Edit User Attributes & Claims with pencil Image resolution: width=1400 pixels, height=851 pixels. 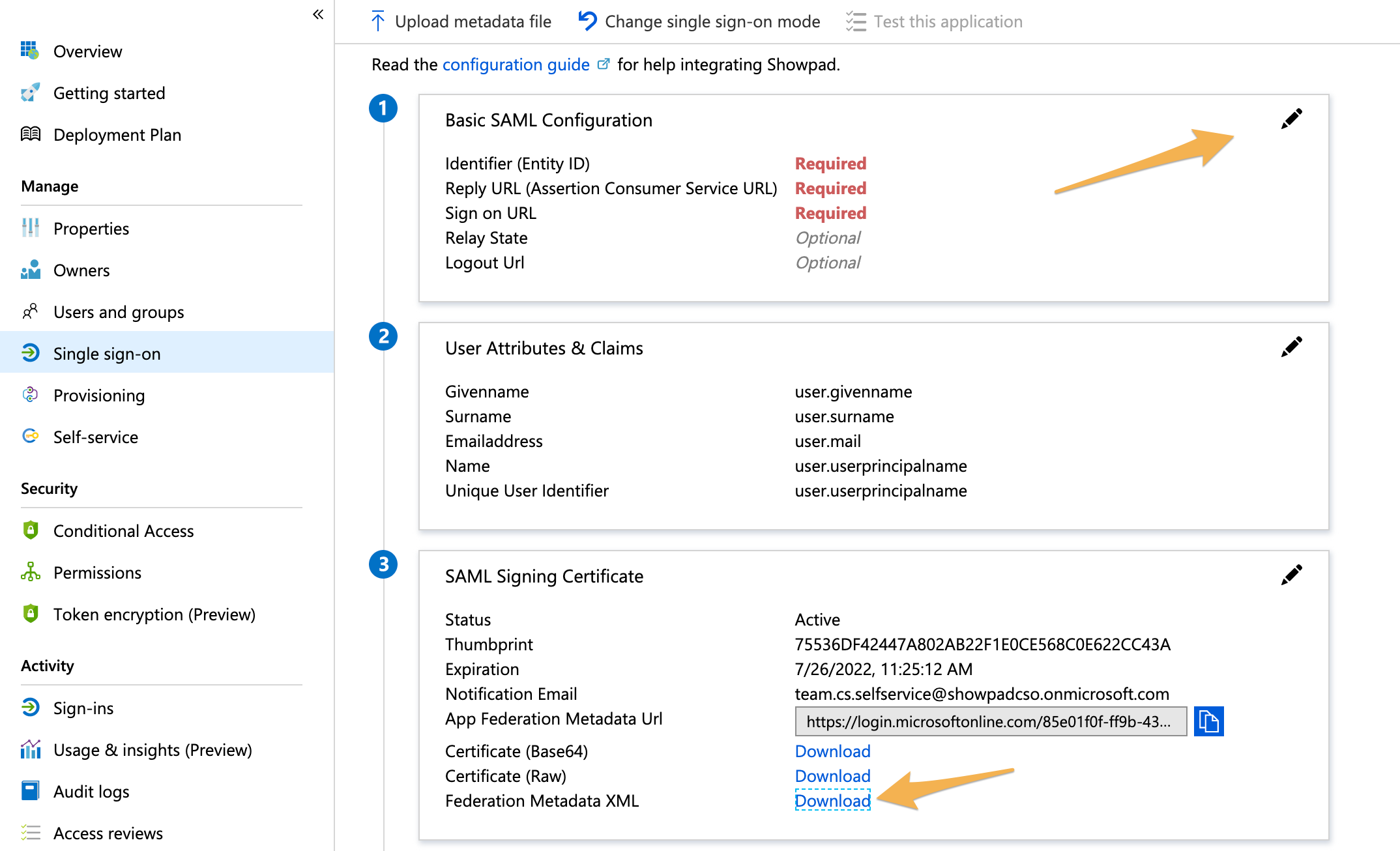coord(1291,347)
